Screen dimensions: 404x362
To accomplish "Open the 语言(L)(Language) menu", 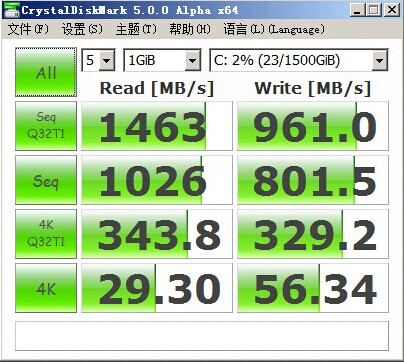I will pos(274,29).
